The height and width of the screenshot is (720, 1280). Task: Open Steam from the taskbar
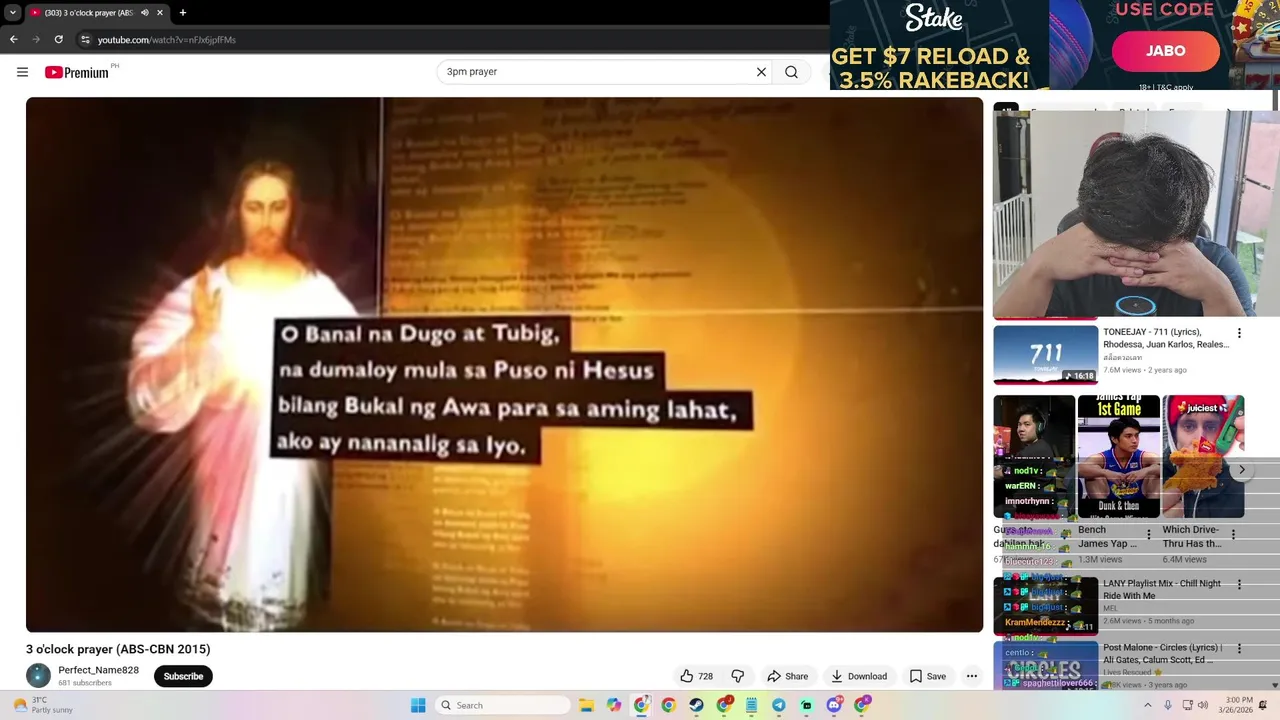(696, 705)
